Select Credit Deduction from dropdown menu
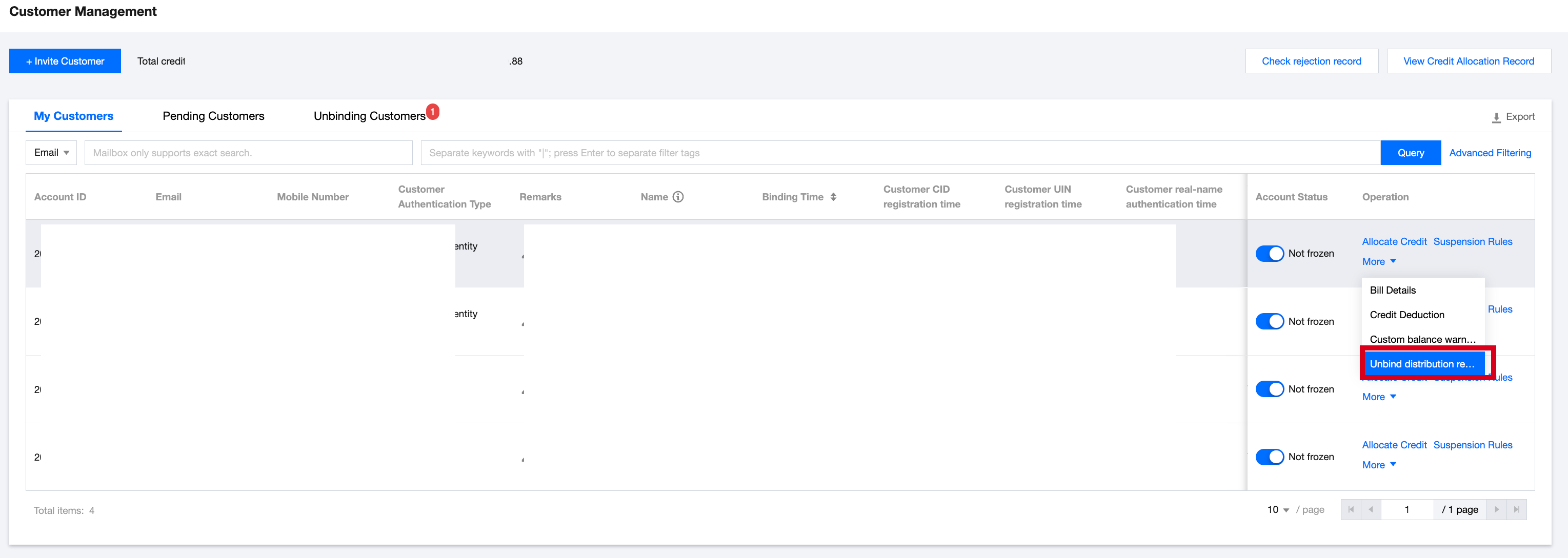This screenshot has width=1568, height=558. click(1406, 315)
